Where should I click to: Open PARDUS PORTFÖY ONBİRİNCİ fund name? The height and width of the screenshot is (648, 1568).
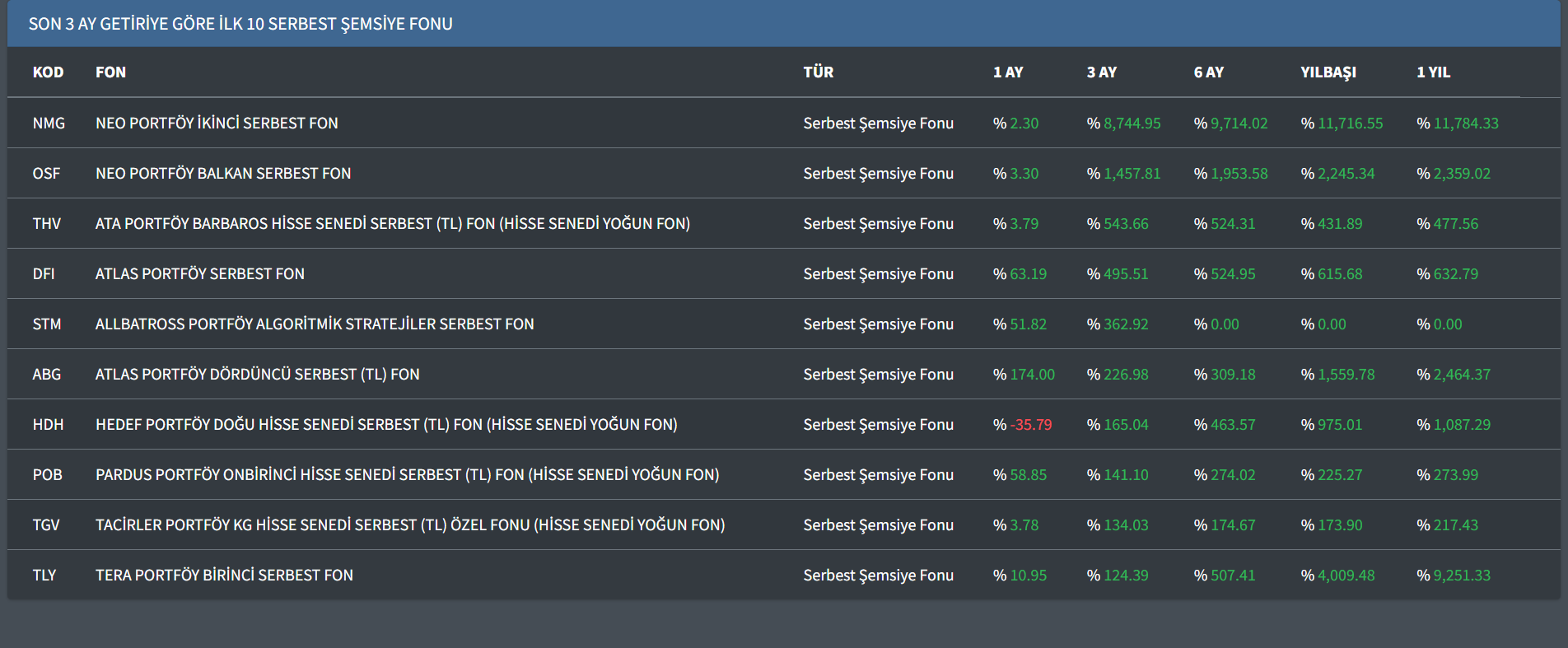tap(407, 475)
